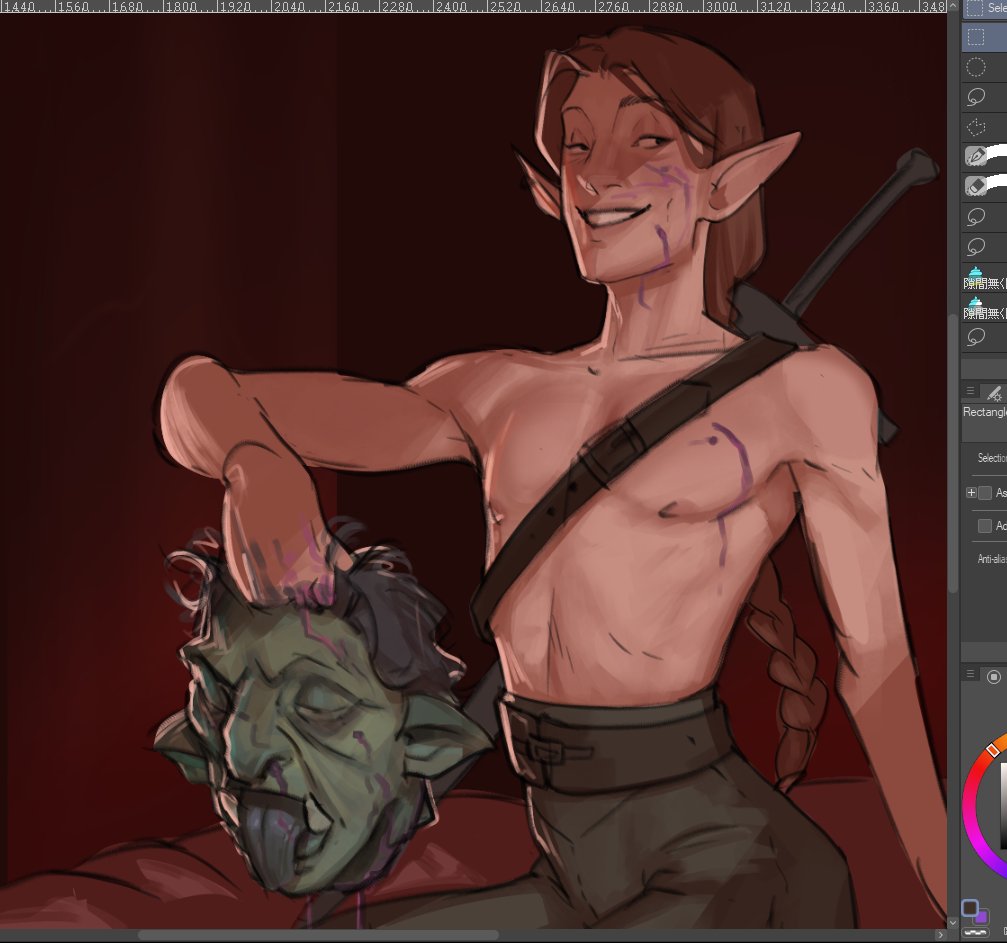Expand the plus button beside the 'As' option
1007x943 pixels.
(971, 493)
